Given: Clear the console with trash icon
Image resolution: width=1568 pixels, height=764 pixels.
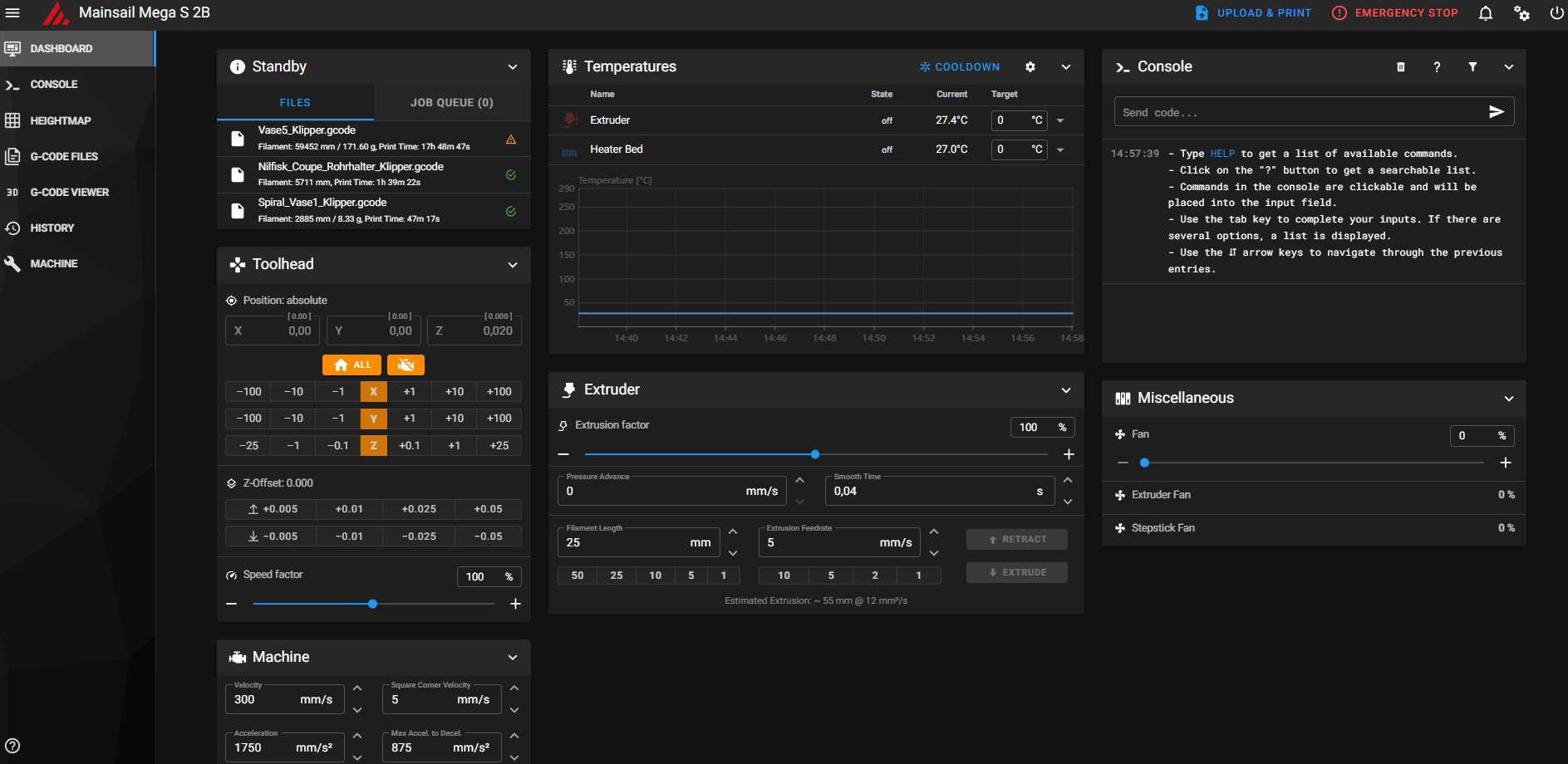Looking at the screenshot, I should pyautogui.click(x=1401, y=67).
